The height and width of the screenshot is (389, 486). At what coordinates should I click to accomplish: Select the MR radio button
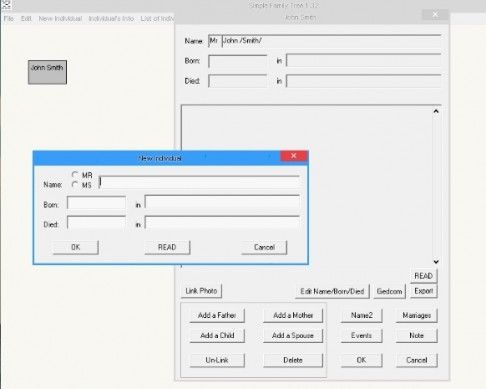click(x=75, y=175)
